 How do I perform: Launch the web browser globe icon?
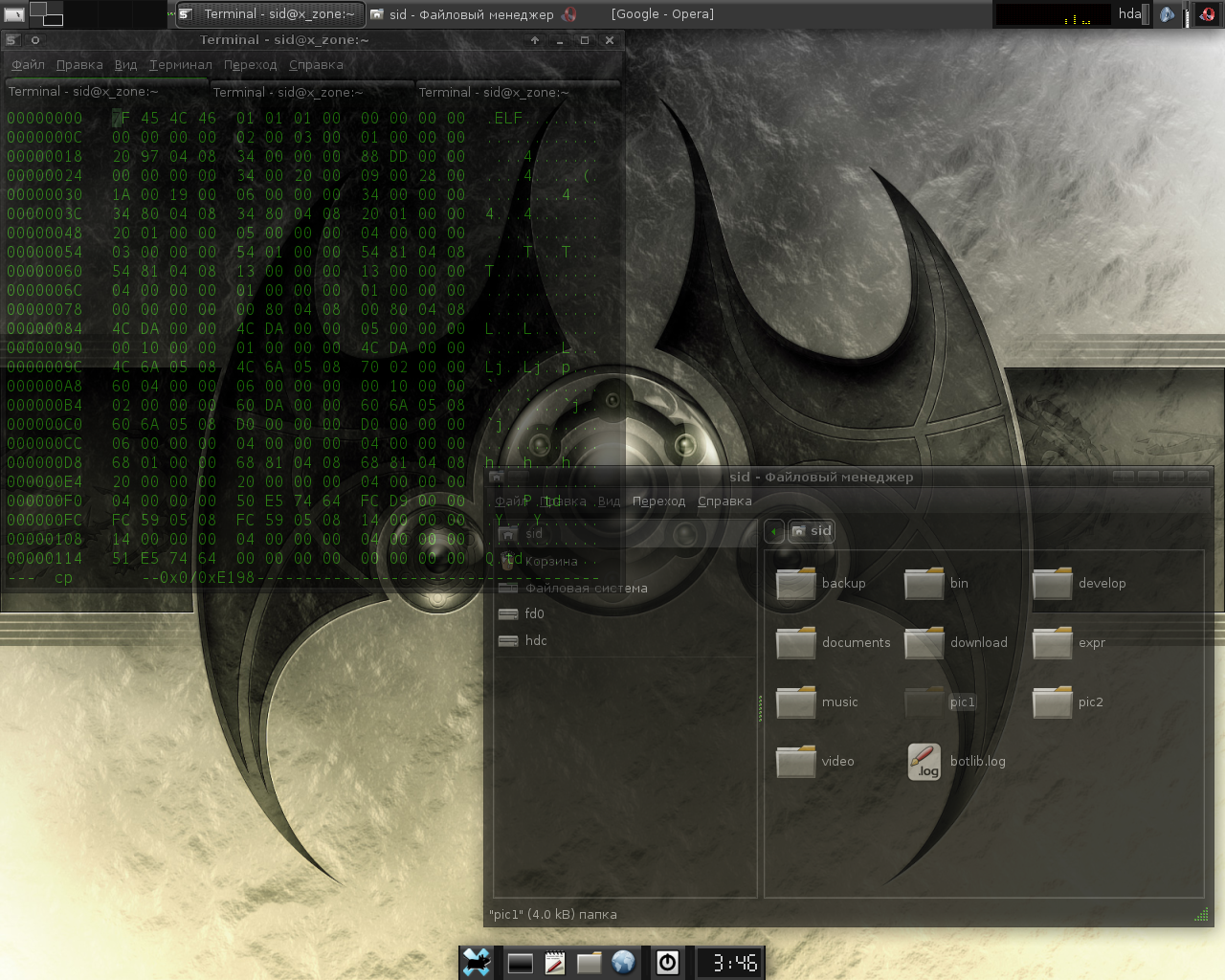623,962
